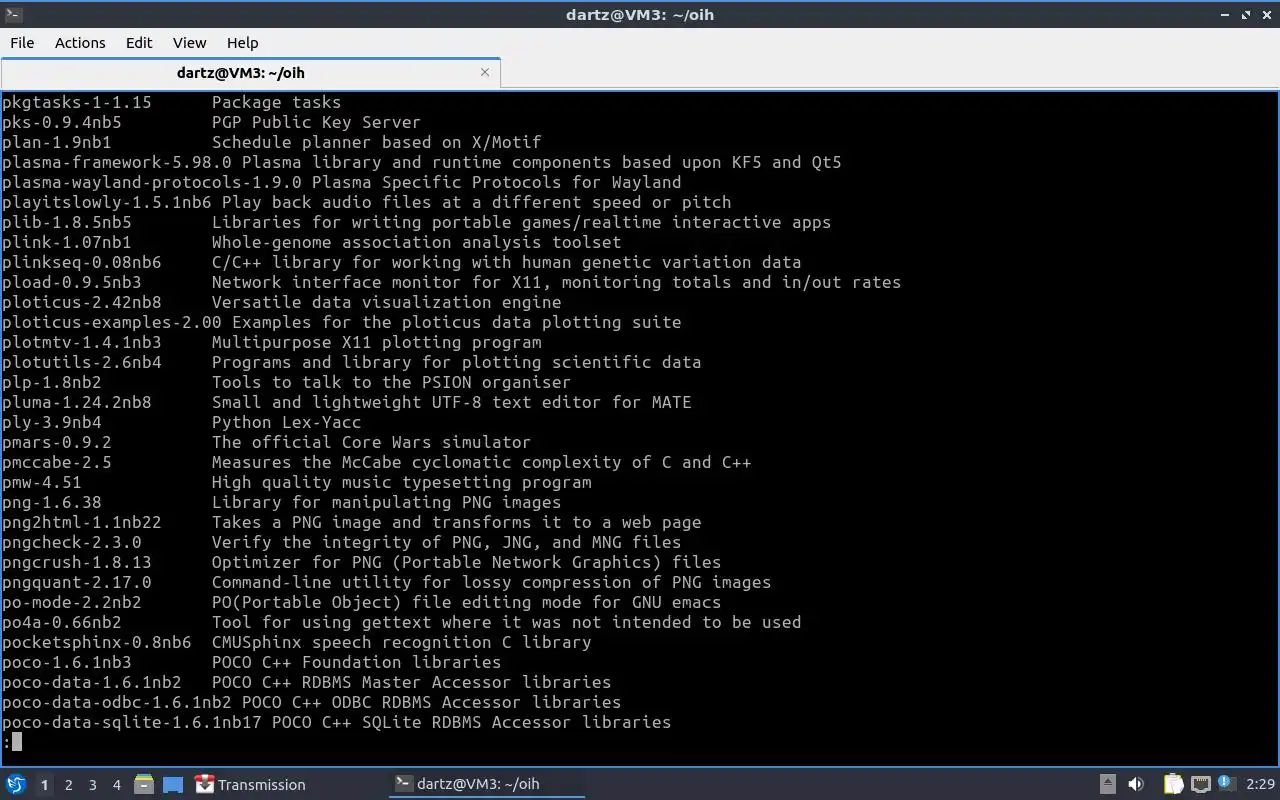1280x800 pixels.
Task: Click the text 'pmw-4.51'
Action: click(x=42, y=482)
